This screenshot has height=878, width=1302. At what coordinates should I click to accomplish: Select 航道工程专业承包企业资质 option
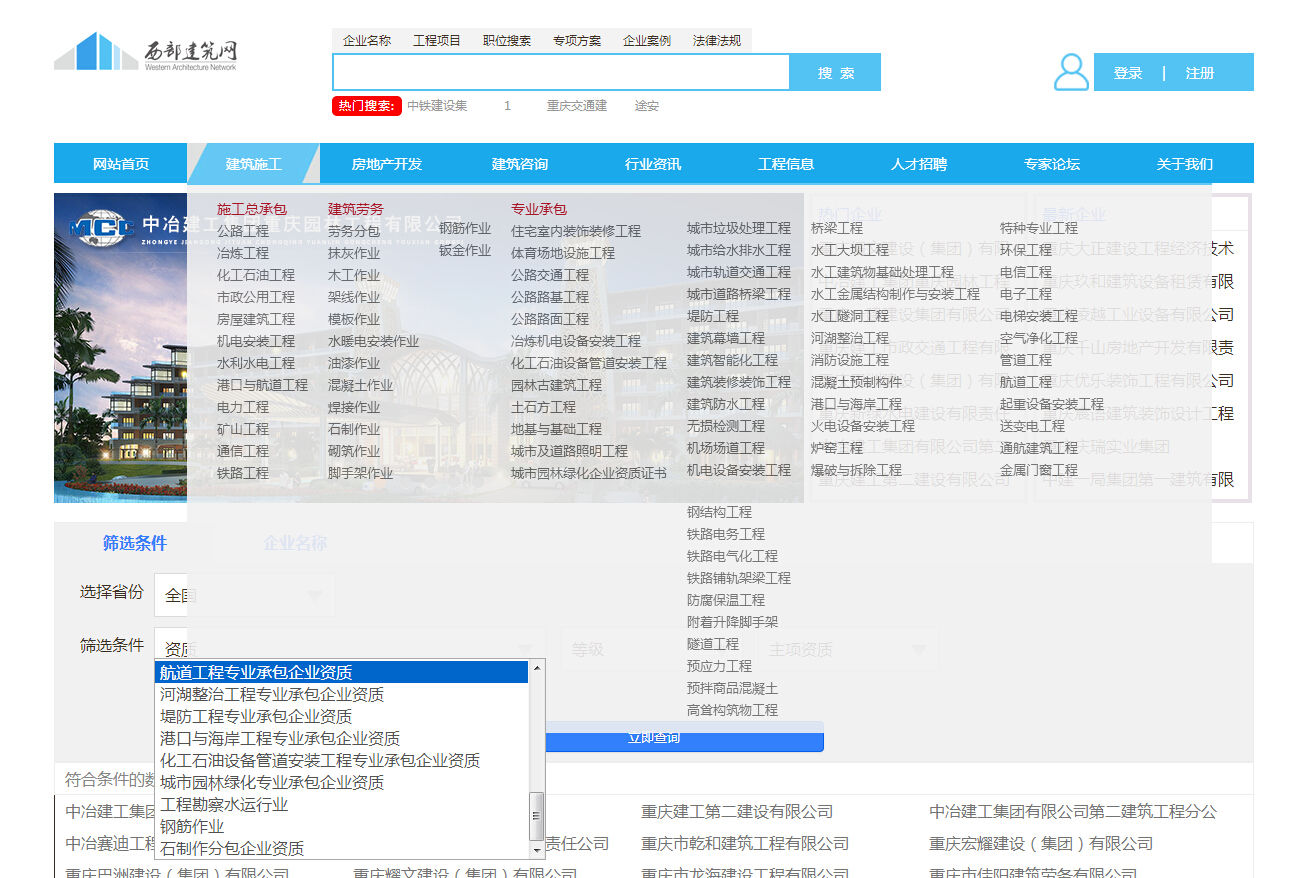click(x=342, y=672)
